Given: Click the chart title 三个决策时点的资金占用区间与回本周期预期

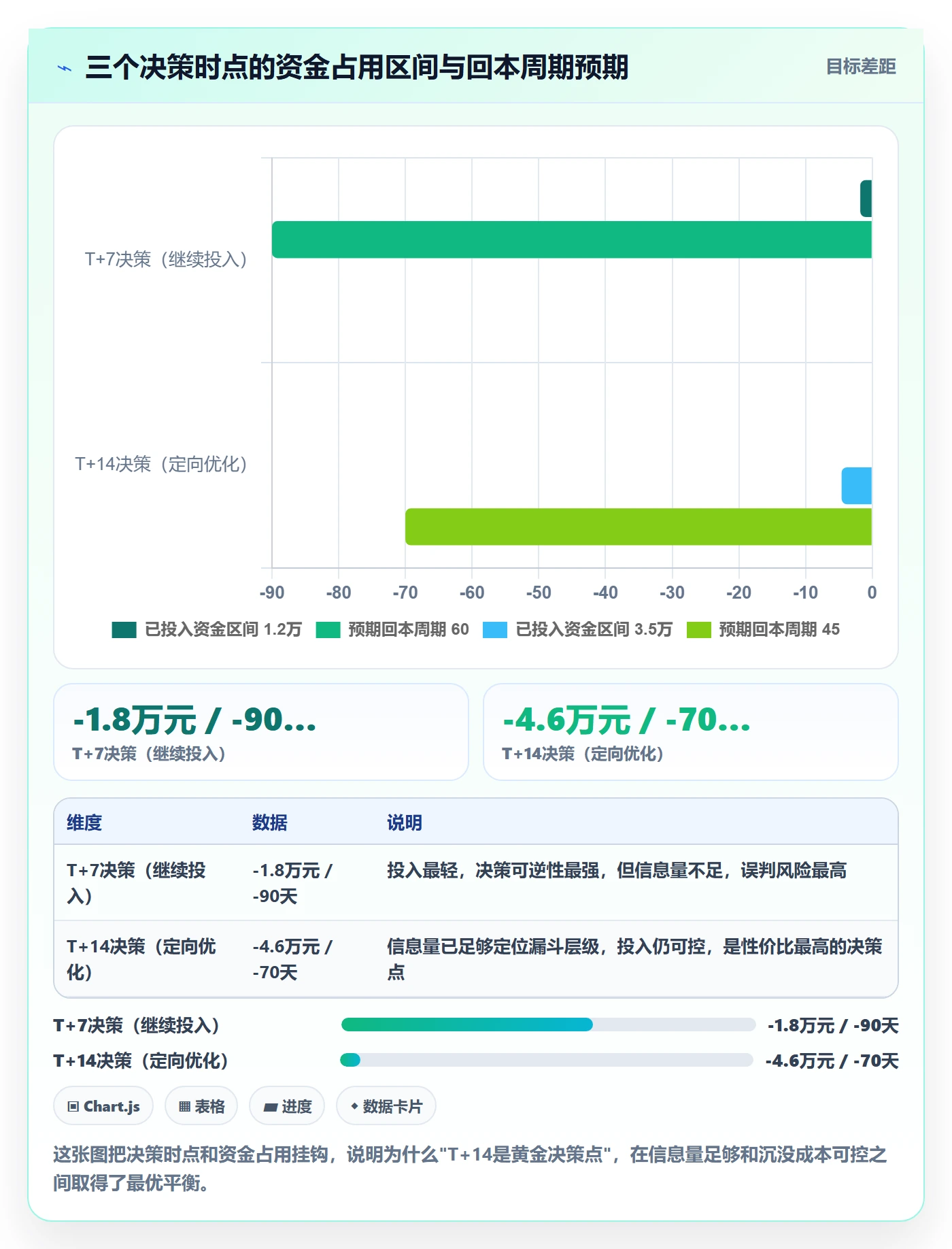Looking at the screenshot, I should click(357, 67).
